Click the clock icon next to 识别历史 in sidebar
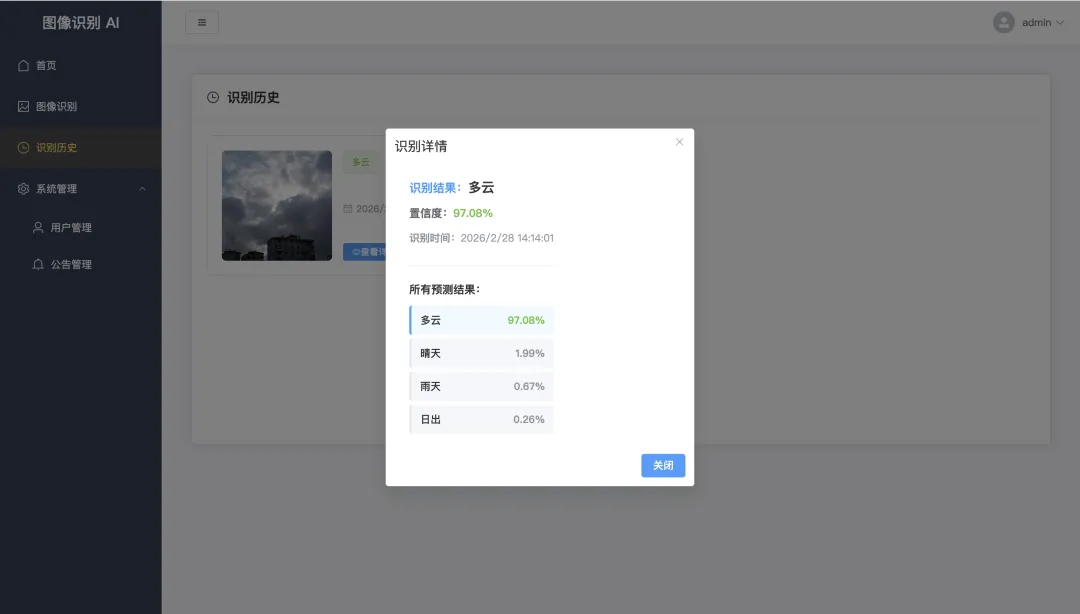This screenshot has width=1080, height=614. (23, 147)
